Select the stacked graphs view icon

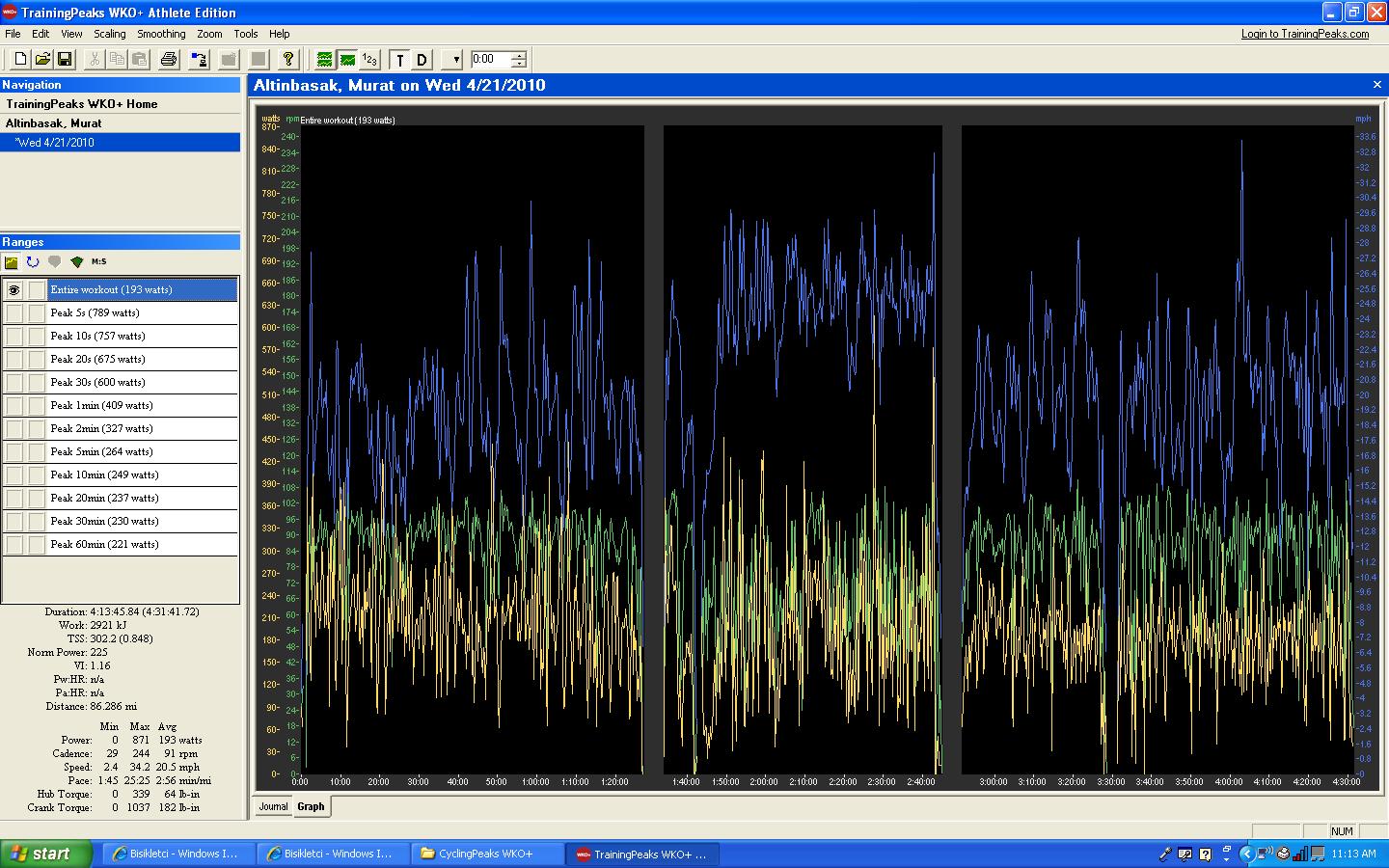325,60
